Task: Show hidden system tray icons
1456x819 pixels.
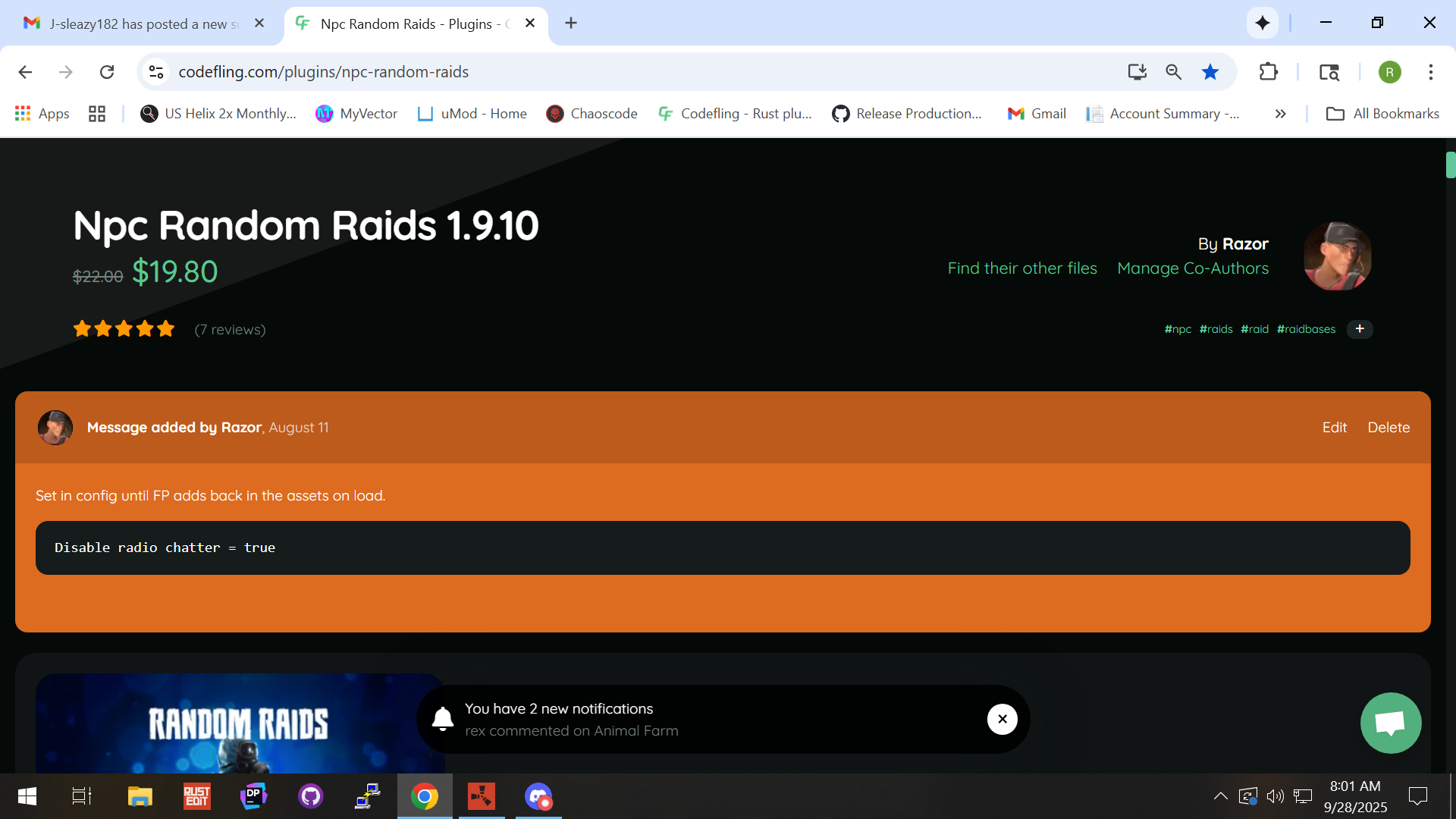Action: pyautogui.click(x=1220, y=796)
